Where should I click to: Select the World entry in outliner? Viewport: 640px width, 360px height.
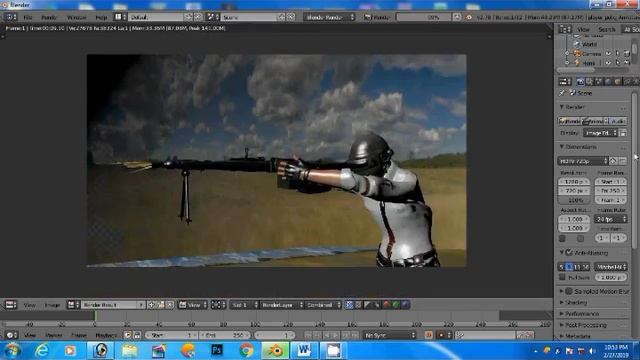(x=589, y=44)
